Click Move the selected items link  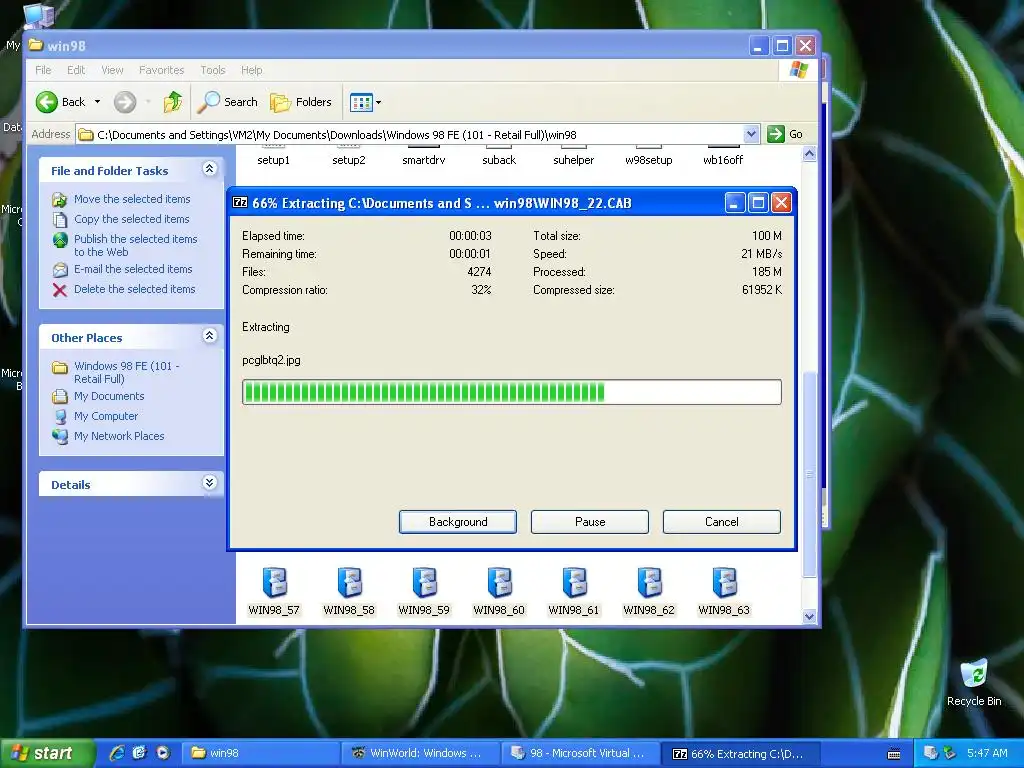(132, 199)
